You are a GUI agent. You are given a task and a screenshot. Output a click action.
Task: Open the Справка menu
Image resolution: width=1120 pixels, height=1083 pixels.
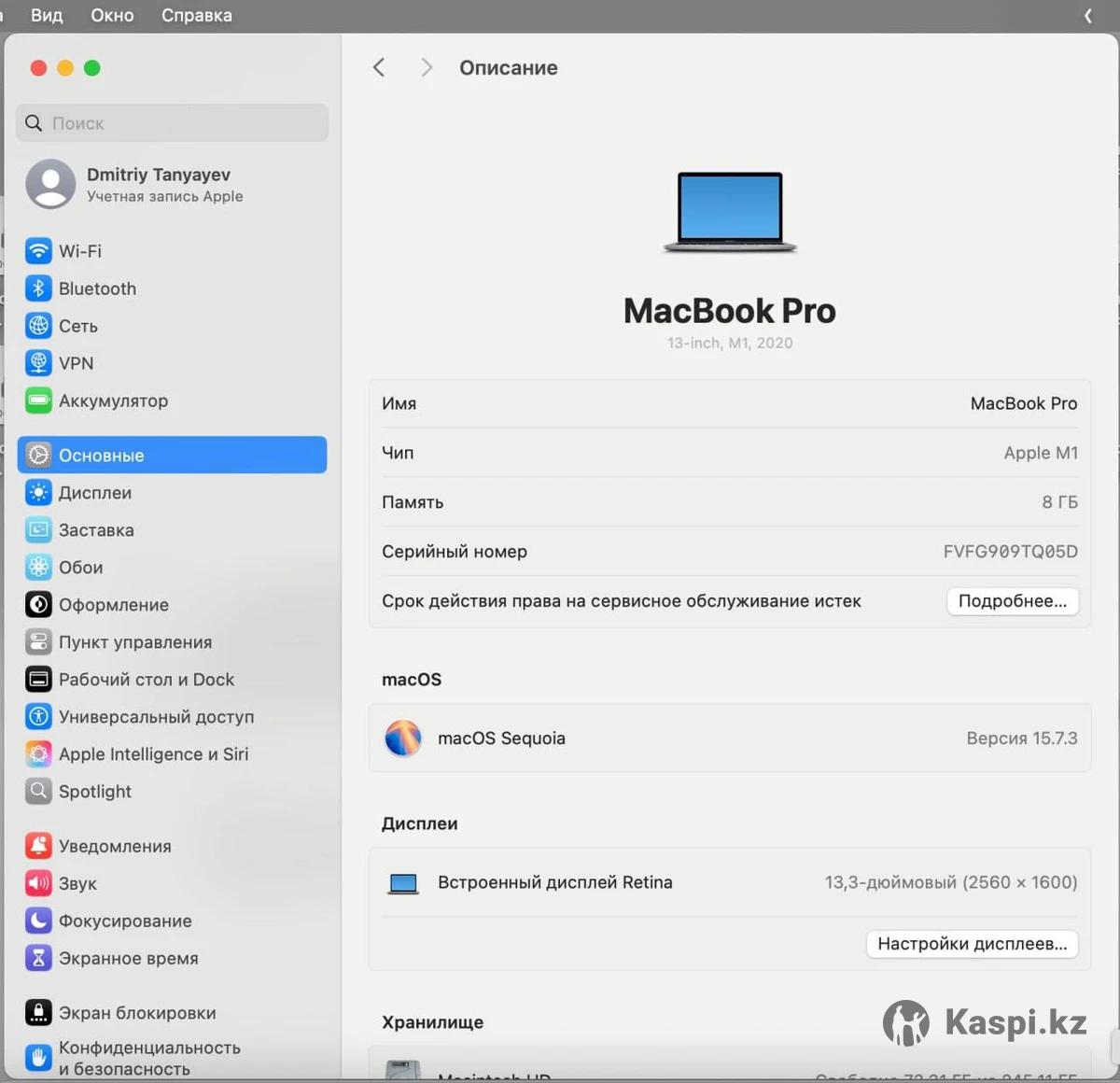point(196,16)
